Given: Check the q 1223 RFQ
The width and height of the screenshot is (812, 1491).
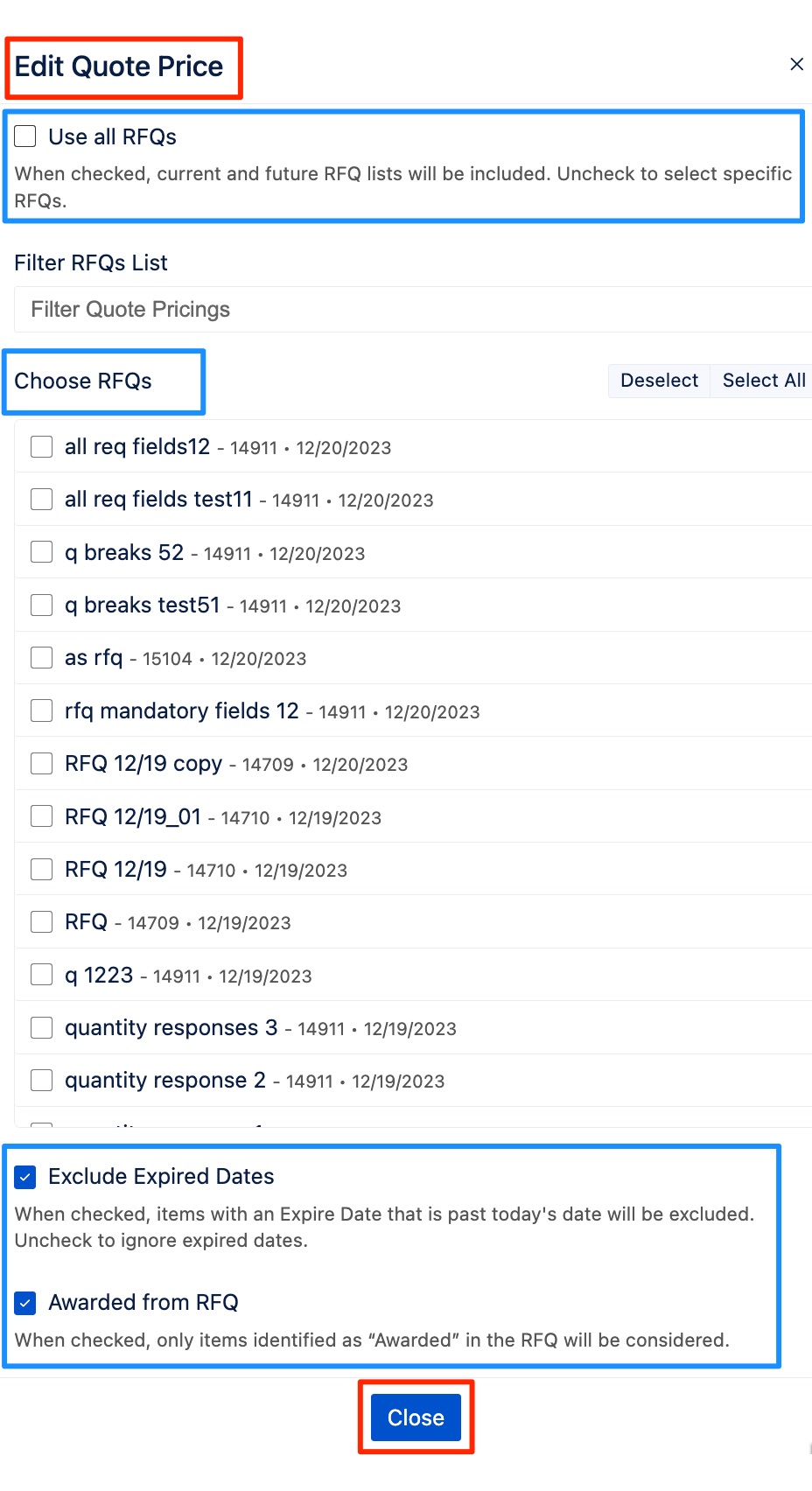Looking at the screenshot, I should (x=41, y=975).
